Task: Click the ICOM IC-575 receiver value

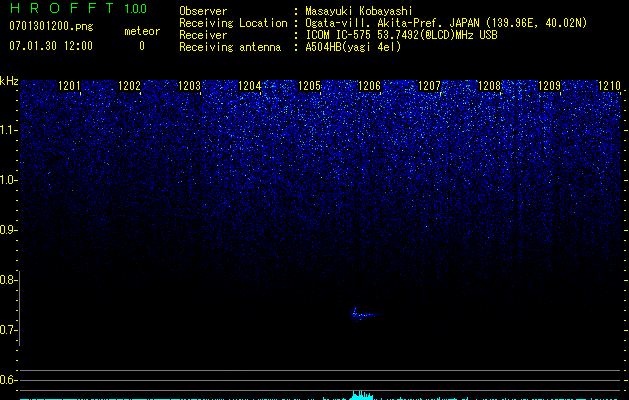Action: tap(401, 35)
